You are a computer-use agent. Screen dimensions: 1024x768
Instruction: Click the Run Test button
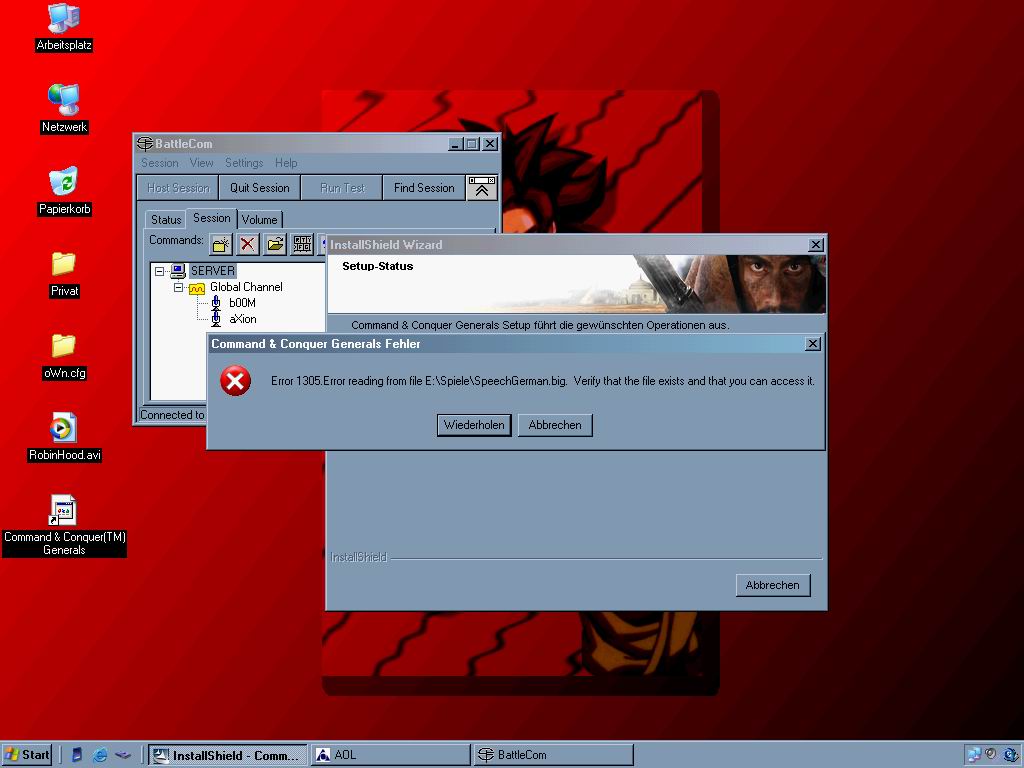[x=342, y=187]
